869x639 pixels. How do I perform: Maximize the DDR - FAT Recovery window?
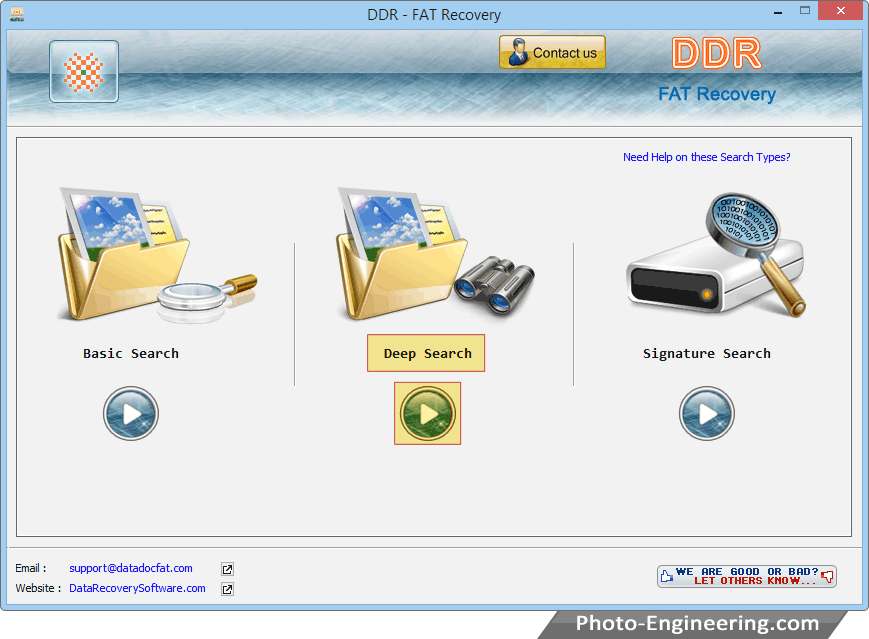point(805,11)
